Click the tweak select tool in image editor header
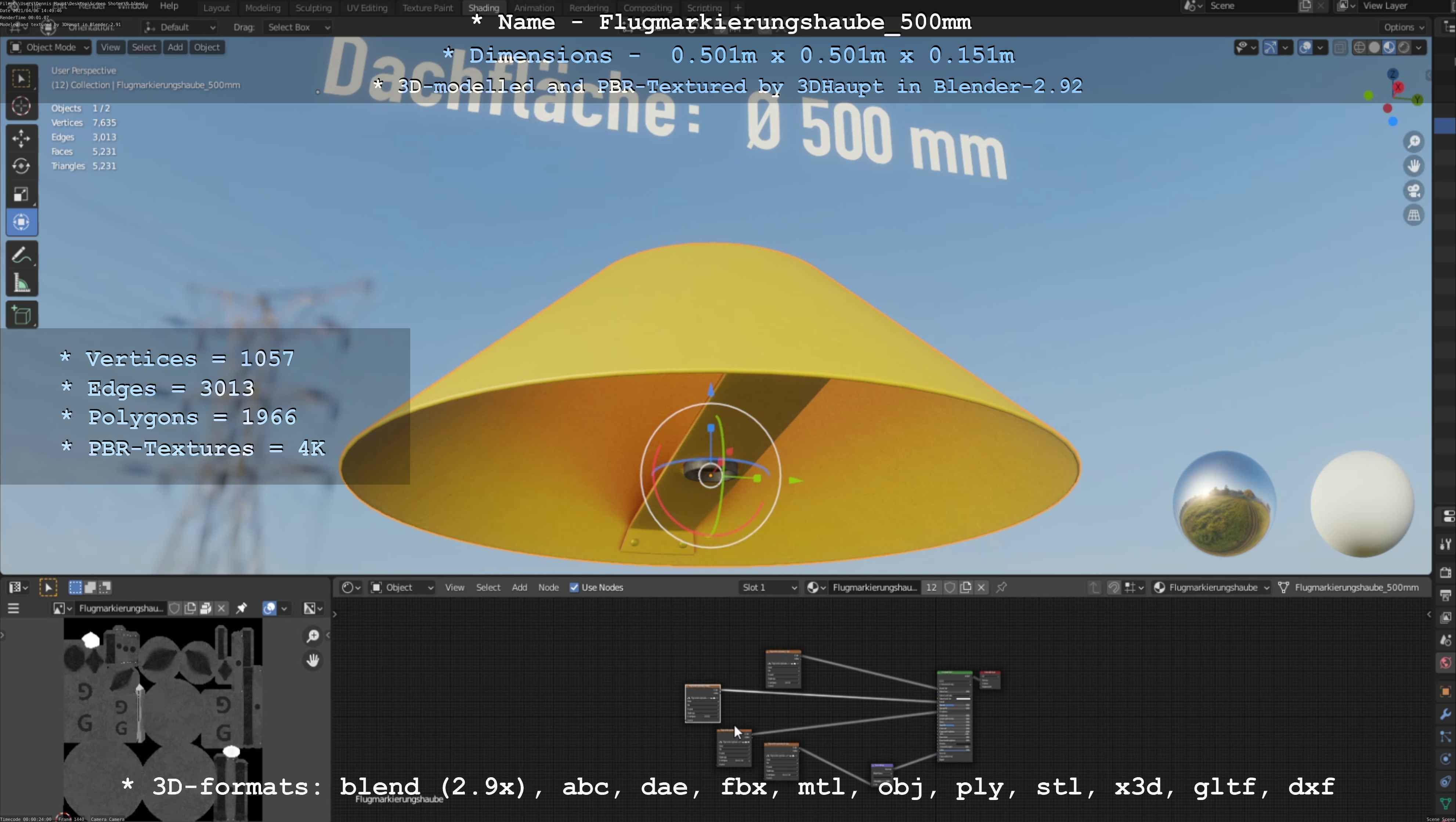Screen dimensions: 1456x822 point(48,587)
